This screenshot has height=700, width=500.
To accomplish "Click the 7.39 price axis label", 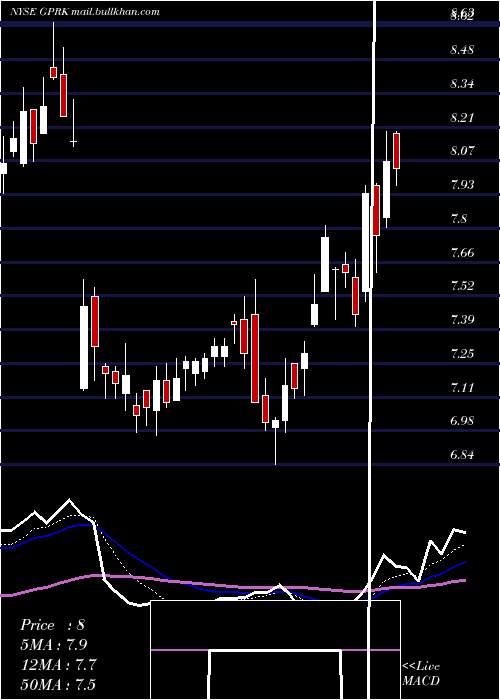I will tap(462, 320).
